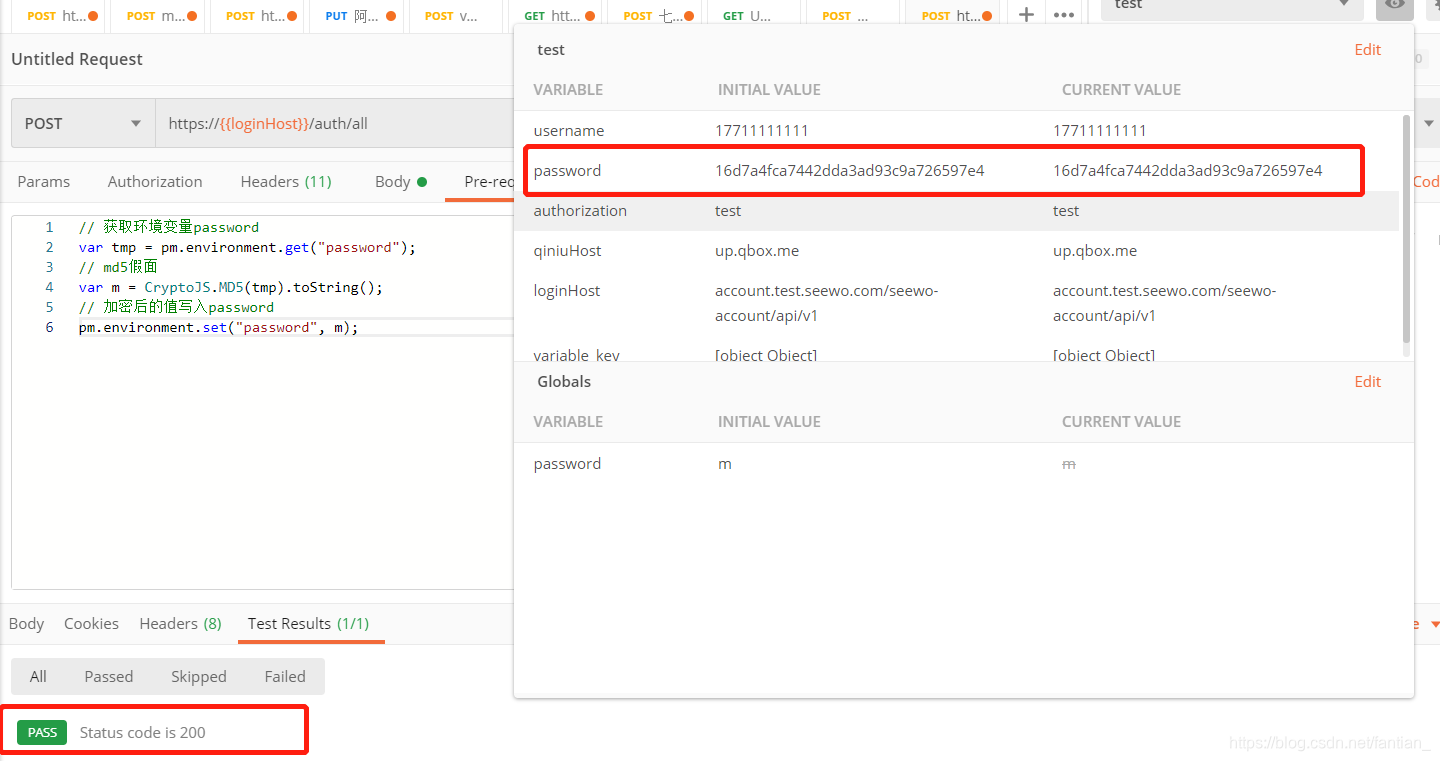1440x761 pixels.
Task: Open the response Cookies tab
Action: (x=91, y=624)
